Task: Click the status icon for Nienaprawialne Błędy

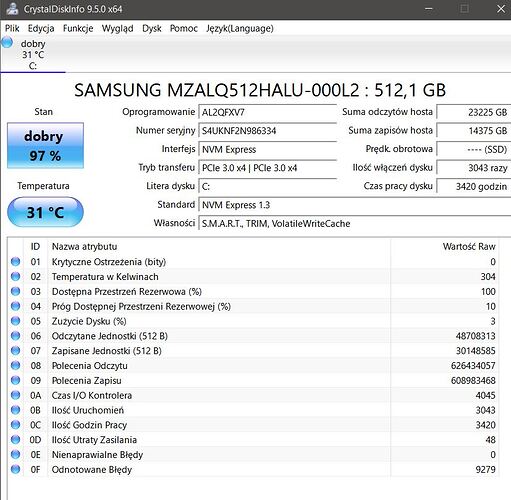Action: [x=15, y=454]
